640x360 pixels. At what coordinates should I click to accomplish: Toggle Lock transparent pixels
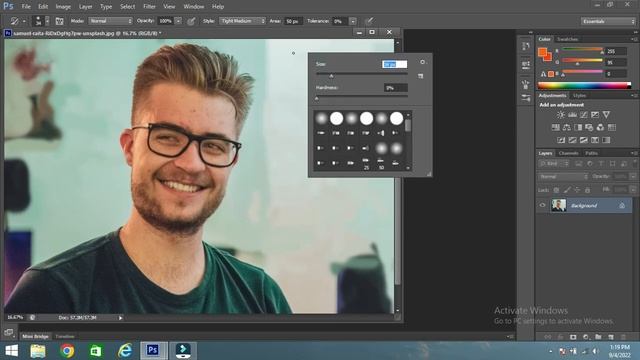click(556, 190)
